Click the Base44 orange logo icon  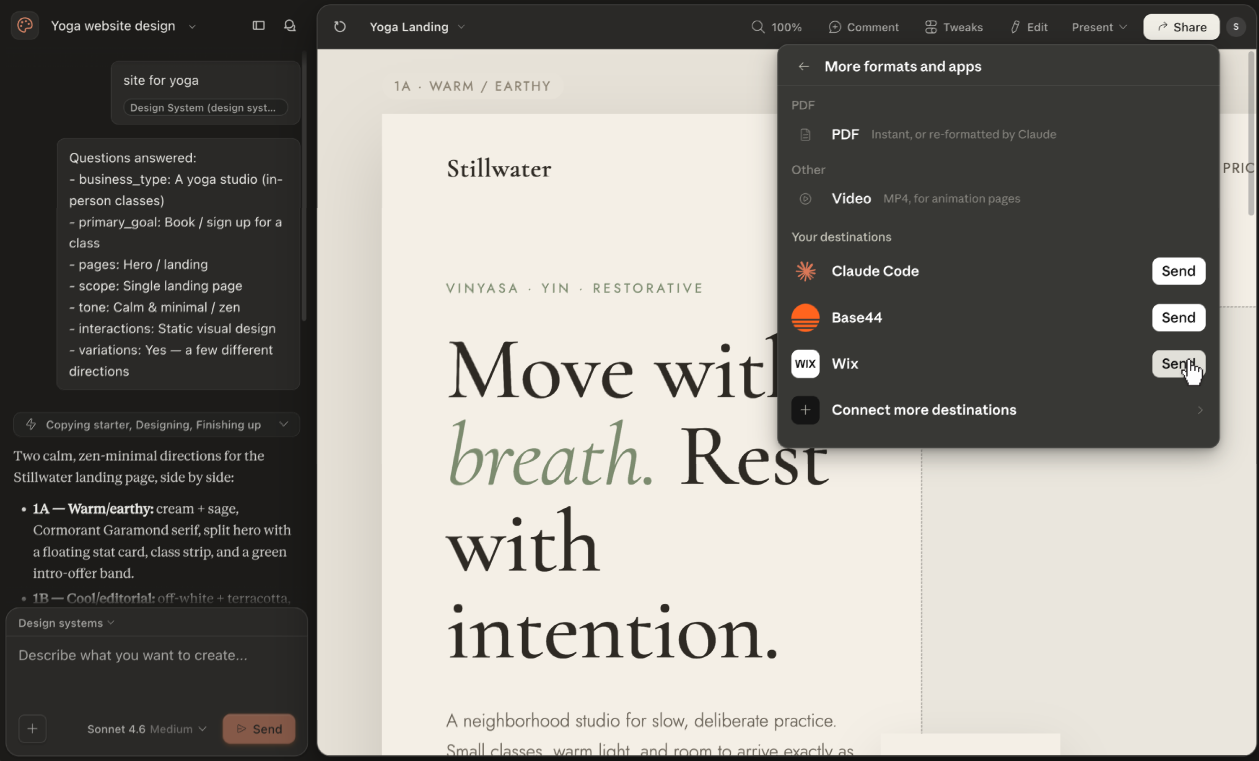(805, 318)
